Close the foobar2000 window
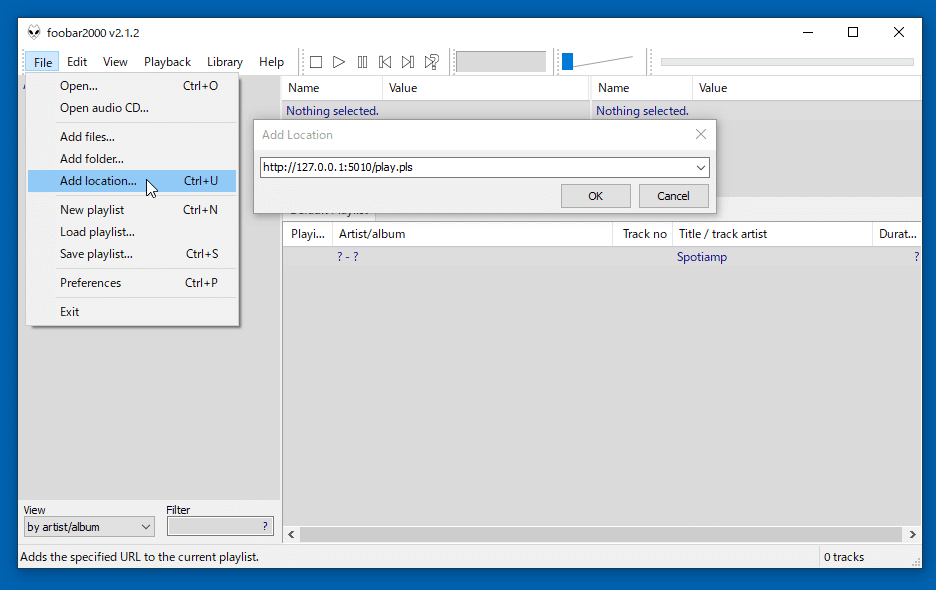Screen dimensions: 936x590 898,32
